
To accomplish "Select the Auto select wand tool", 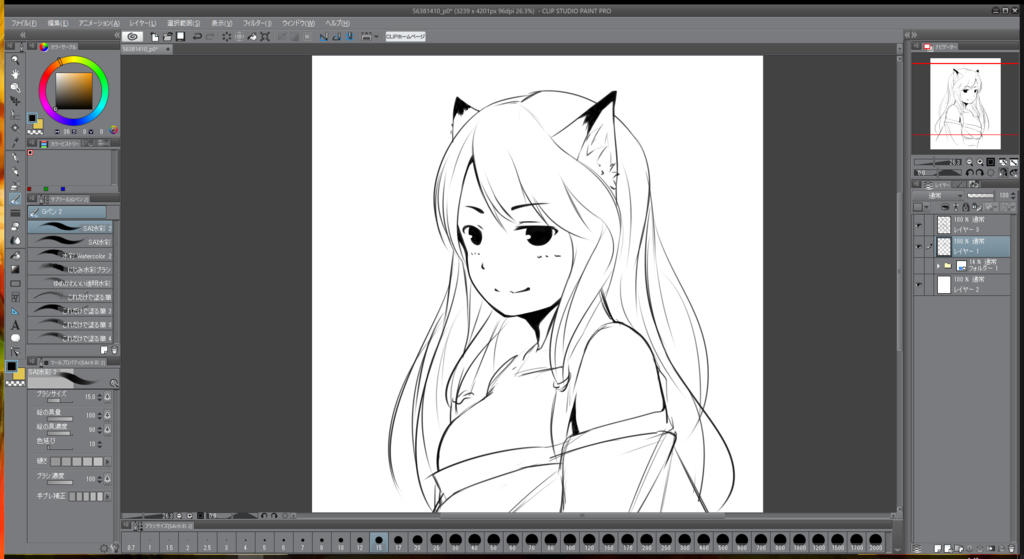I will click(15, 129).
